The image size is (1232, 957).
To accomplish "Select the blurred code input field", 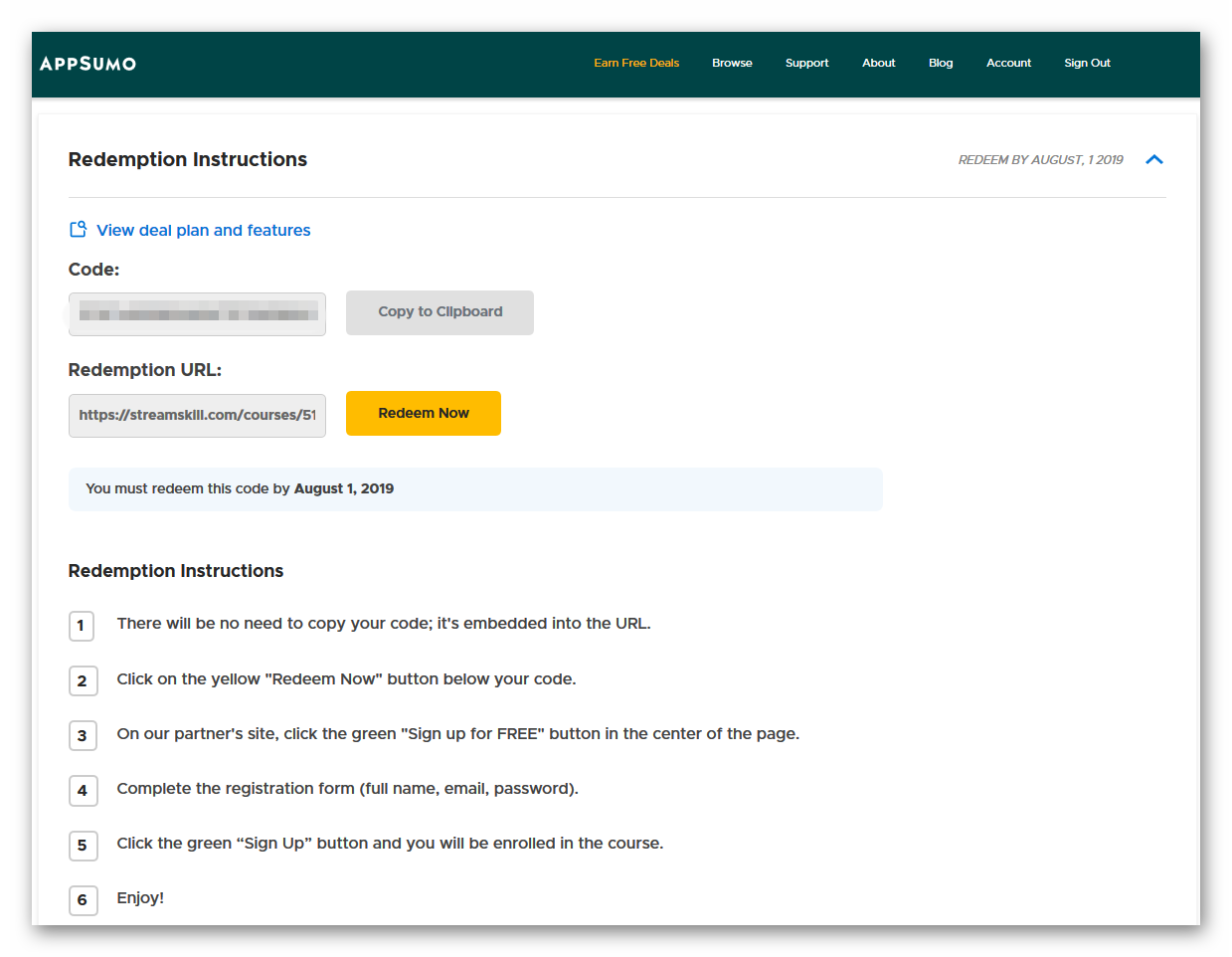I will tap(197, 312).
